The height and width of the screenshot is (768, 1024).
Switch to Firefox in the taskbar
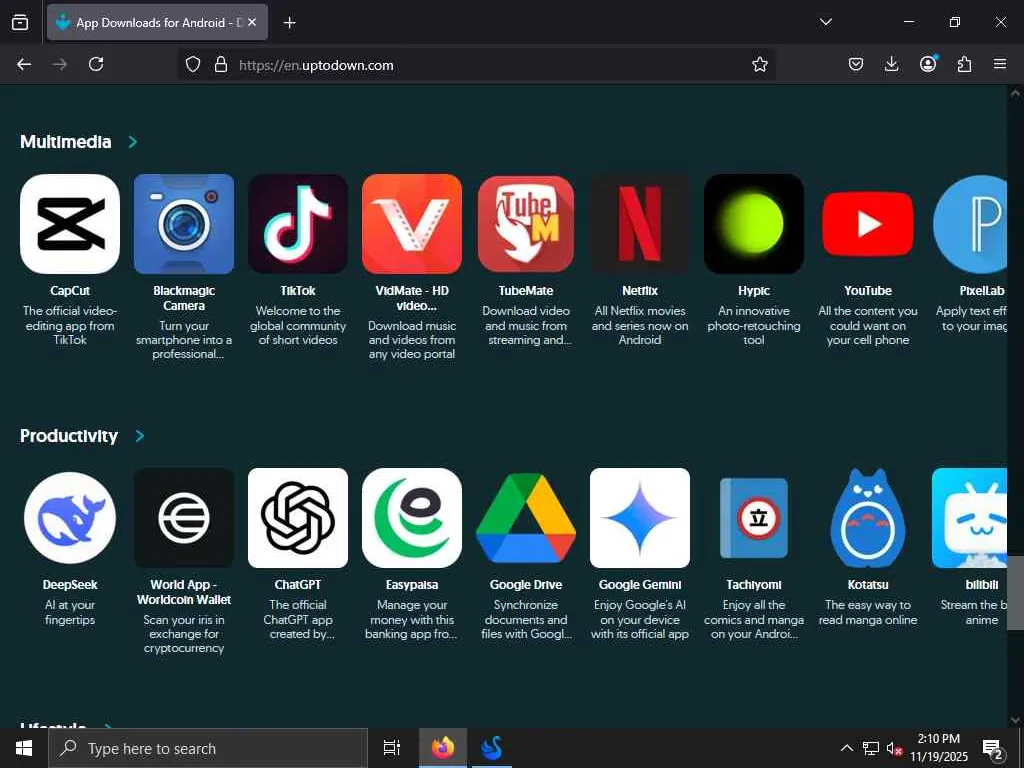443,748
